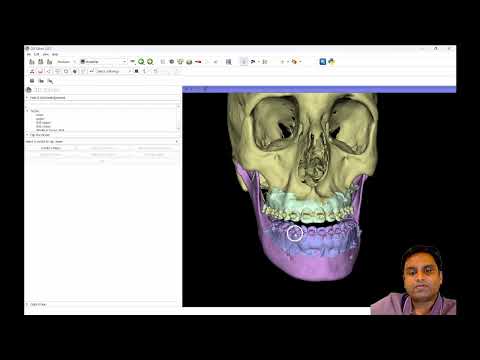This screenshot has width=480, height=360.
Task: Open the Modules selector combo box
Action: [x=103, y=62]
